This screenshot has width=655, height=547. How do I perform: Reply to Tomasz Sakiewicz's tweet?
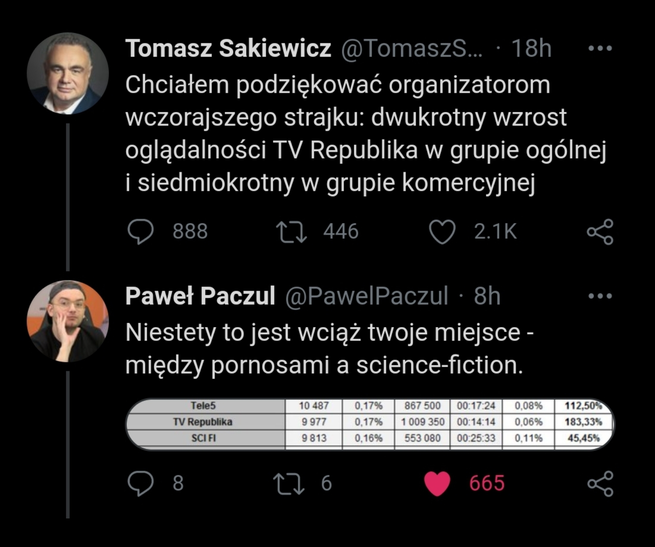[x=142, y=231]
